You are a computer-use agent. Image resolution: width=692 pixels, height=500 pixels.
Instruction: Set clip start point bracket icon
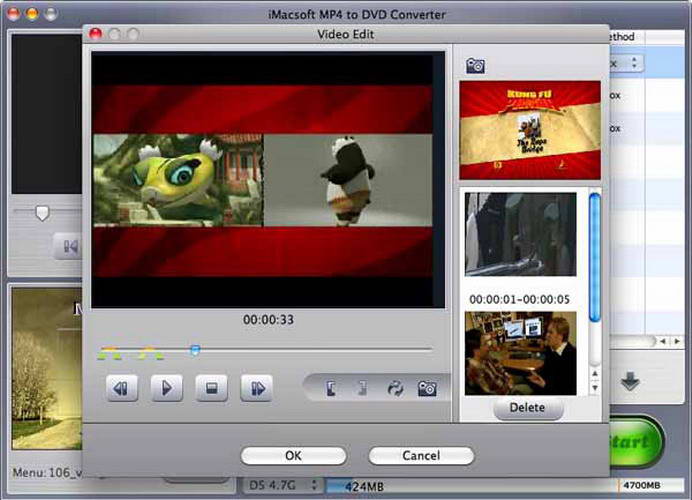331,388
